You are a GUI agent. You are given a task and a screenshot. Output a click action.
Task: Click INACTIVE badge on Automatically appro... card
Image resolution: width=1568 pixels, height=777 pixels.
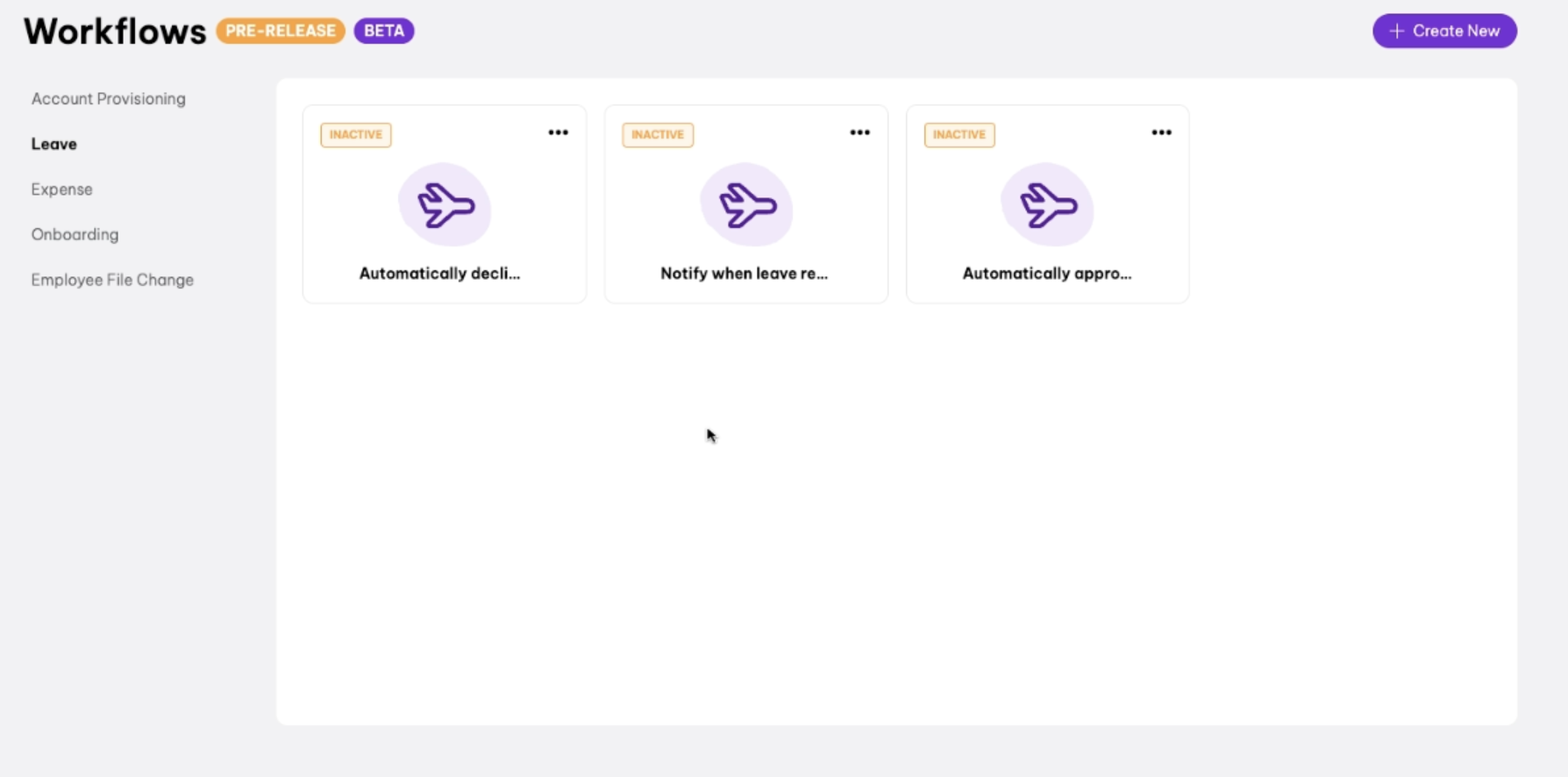959,135
